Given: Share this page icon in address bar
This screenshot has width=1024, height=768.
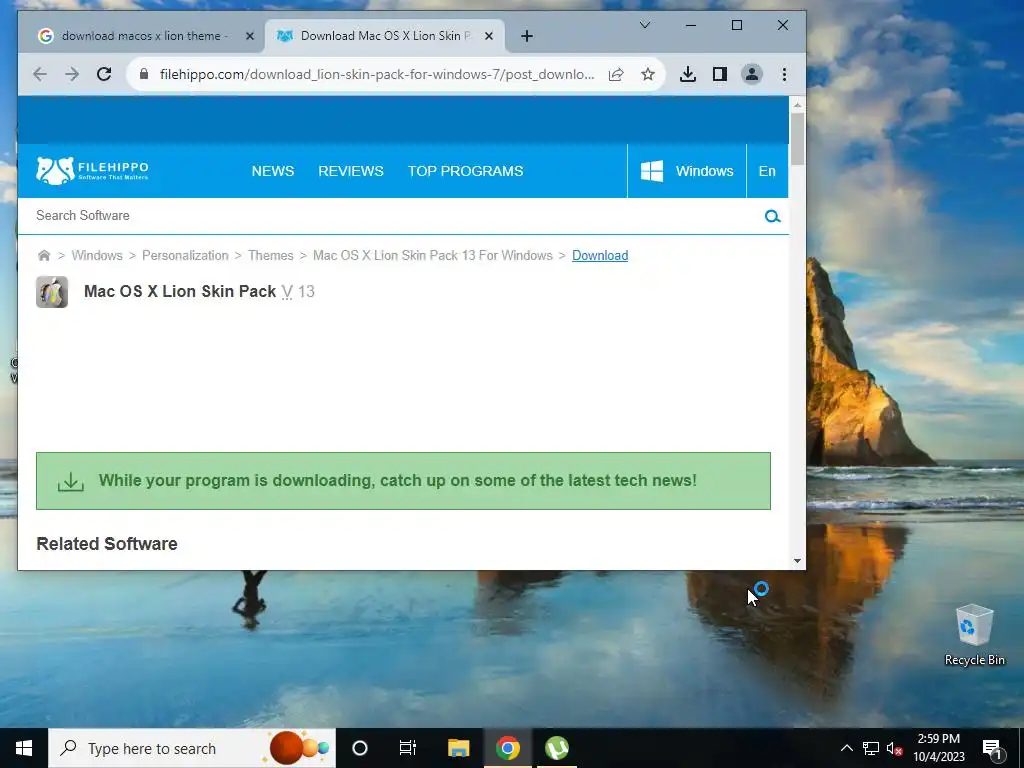Looking at the screenshot, I should point(616,74).
